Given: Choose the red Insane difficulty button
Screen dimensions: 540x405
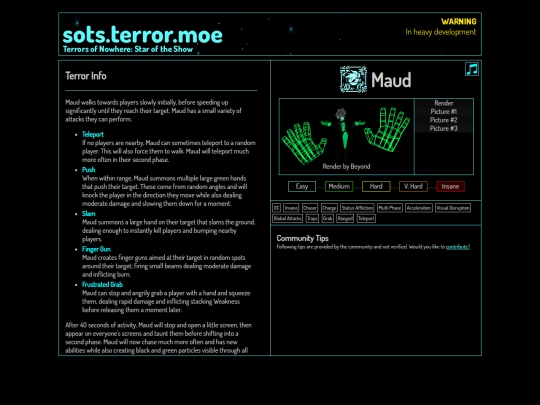Looking at the screenshot, I should point(450,186).
